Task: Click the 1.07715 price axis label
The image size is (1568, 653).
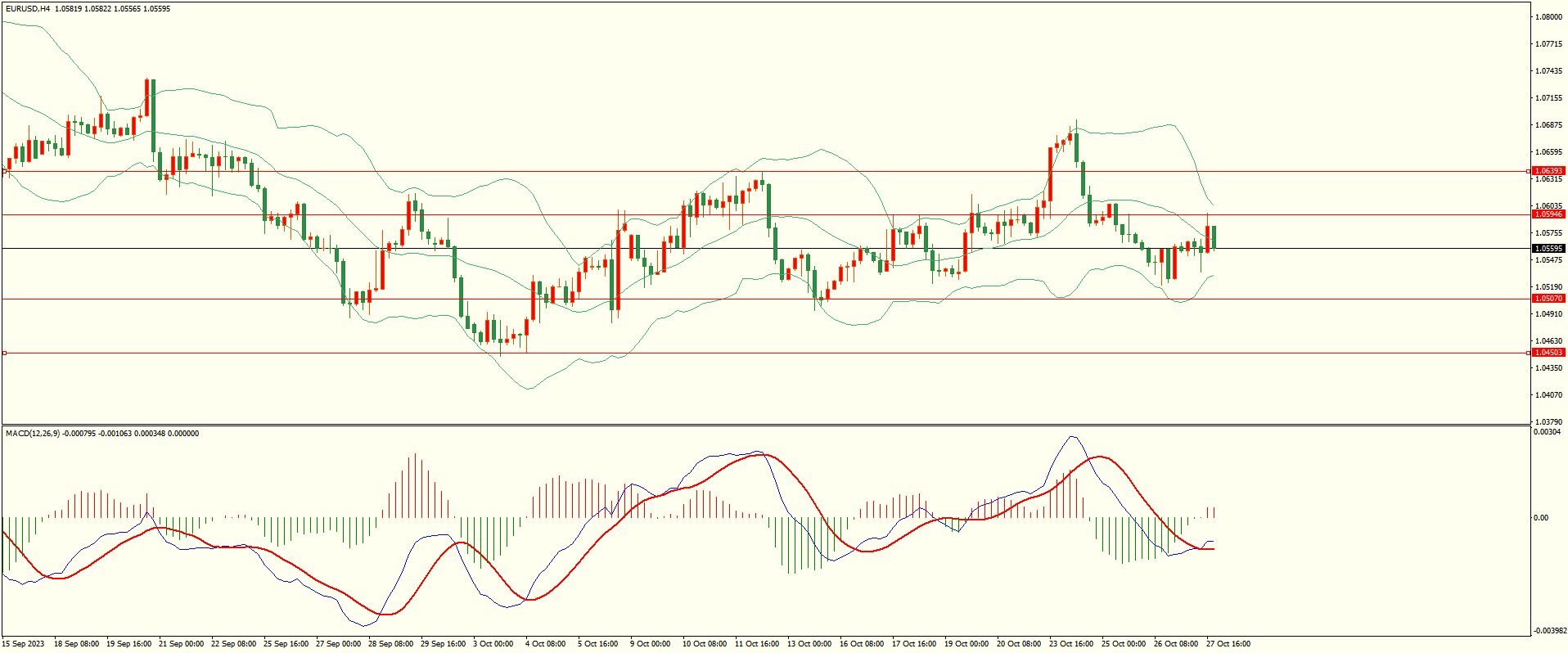Action: coord(1548,44)
